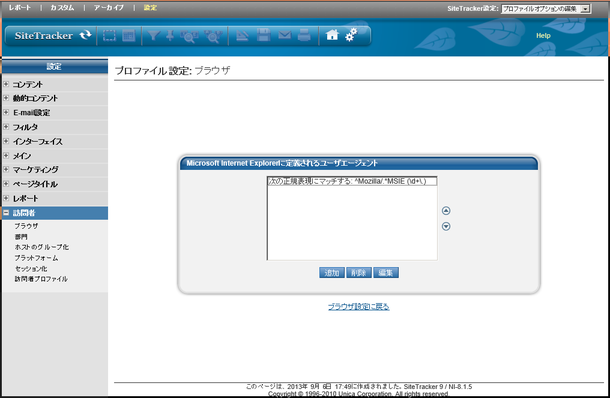
Task: Move selected user agent up
Action: (446, 211)
